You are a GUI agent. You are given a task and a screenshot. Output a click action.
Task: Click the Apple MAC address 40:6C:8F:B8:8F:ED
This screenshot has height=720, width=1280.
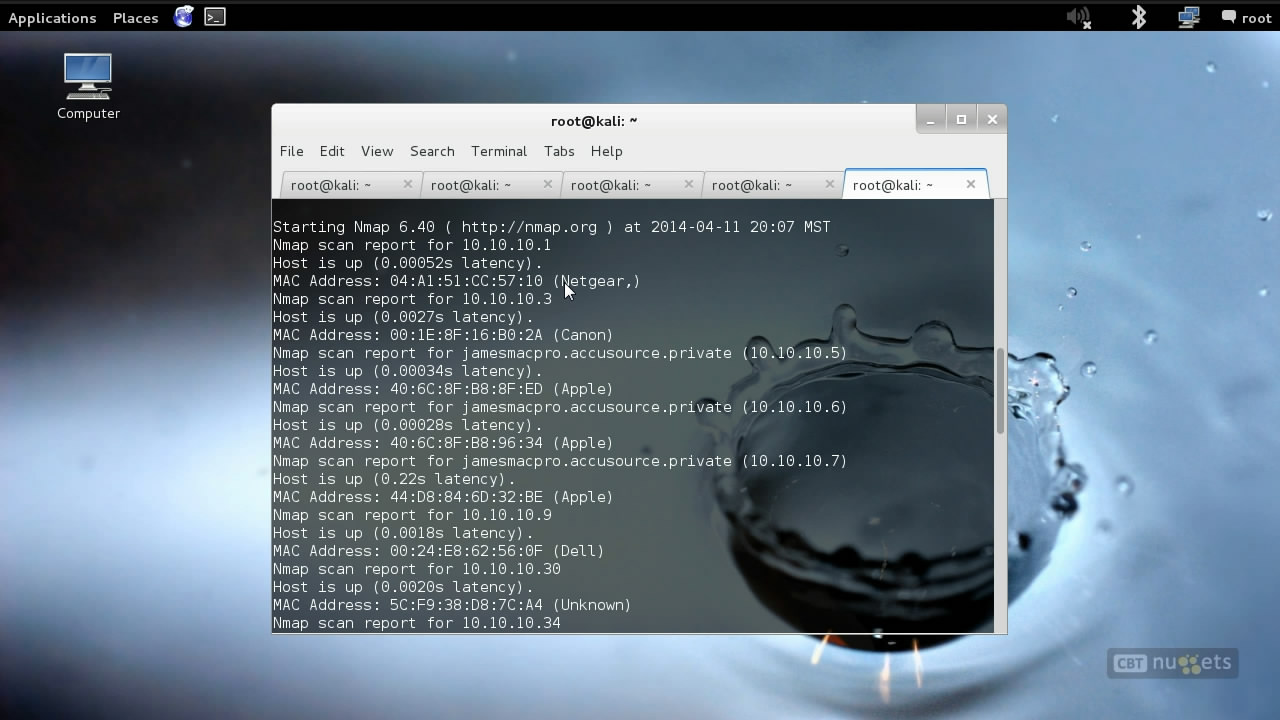click(x=466, y=389)
